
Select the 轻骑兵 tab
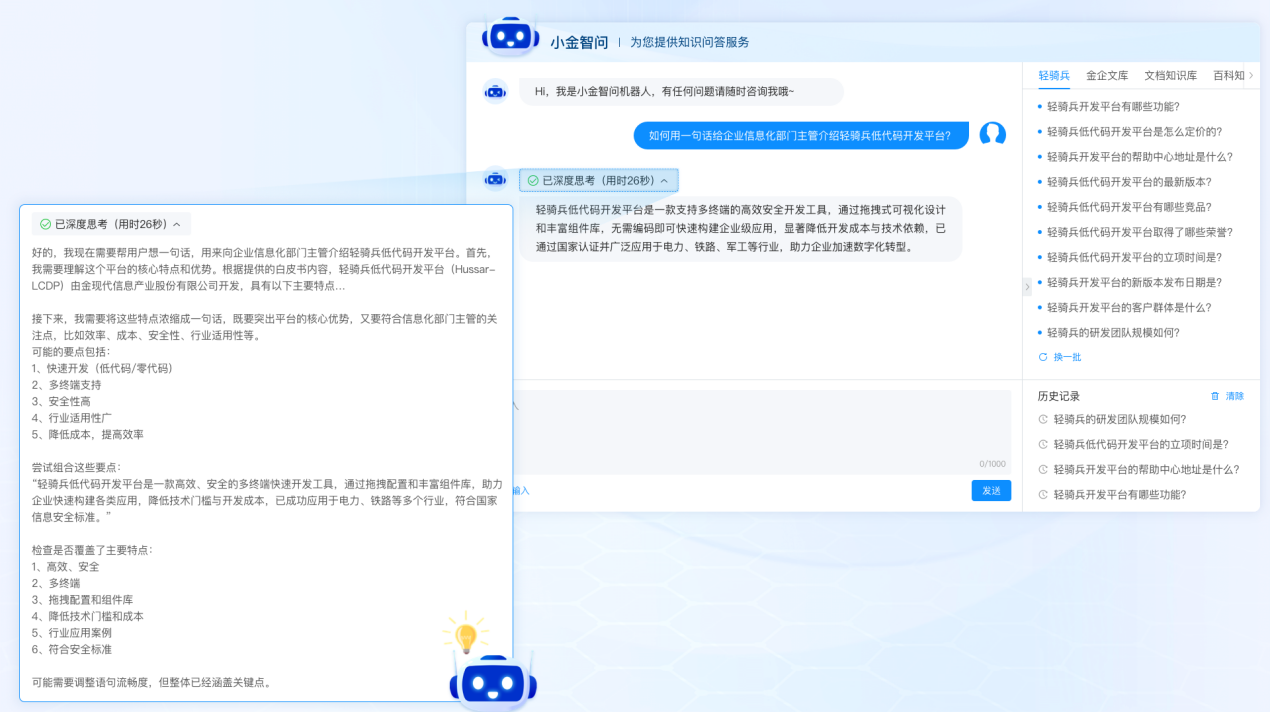(x=1053, y=75)
